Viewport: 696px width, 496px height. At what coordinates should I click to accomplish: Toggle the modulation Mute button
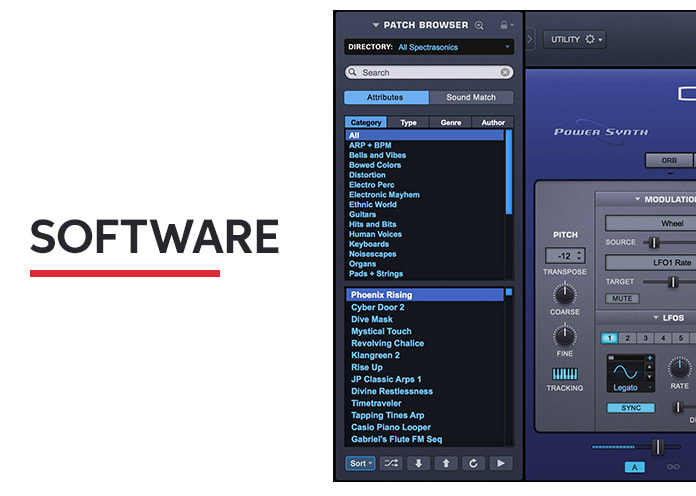(622, 299)
